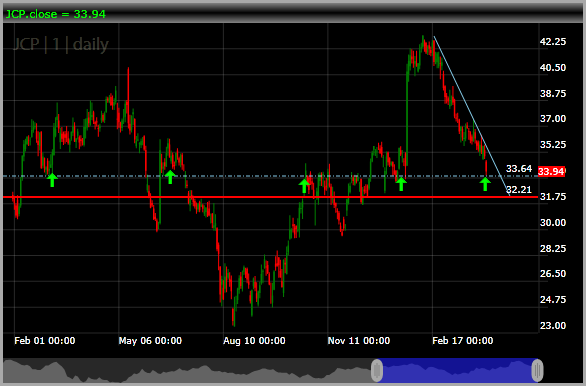Click the blue selected range in the navigator

click(457, 370)
